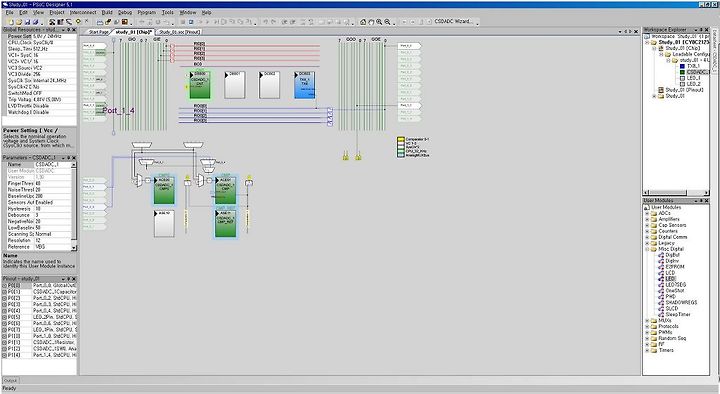The image size is (720, 394).
Task: Open the Interconnect menu
Action: click(83, 12)
